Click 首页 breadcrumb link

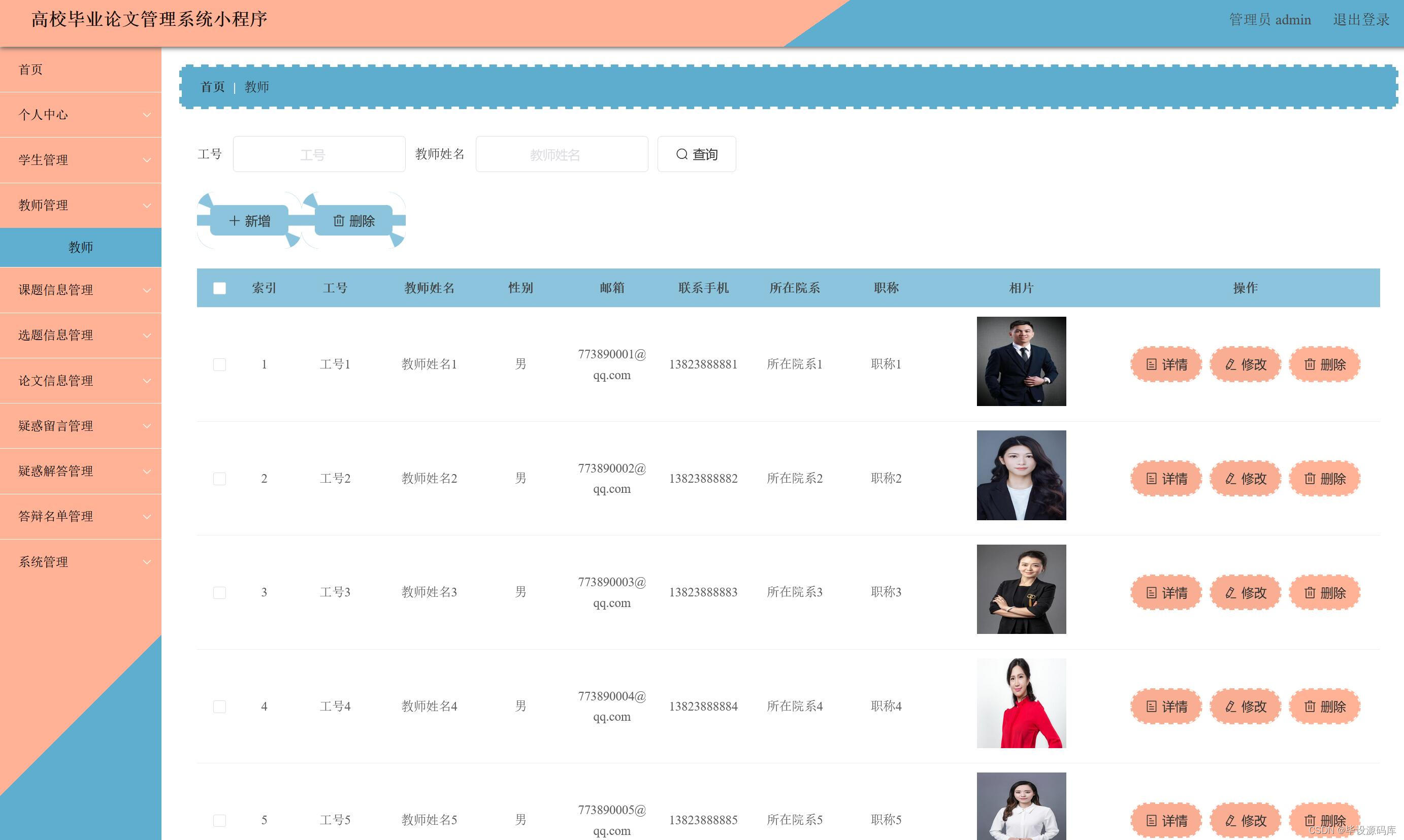pyautogui.click(x=213, y=87)
